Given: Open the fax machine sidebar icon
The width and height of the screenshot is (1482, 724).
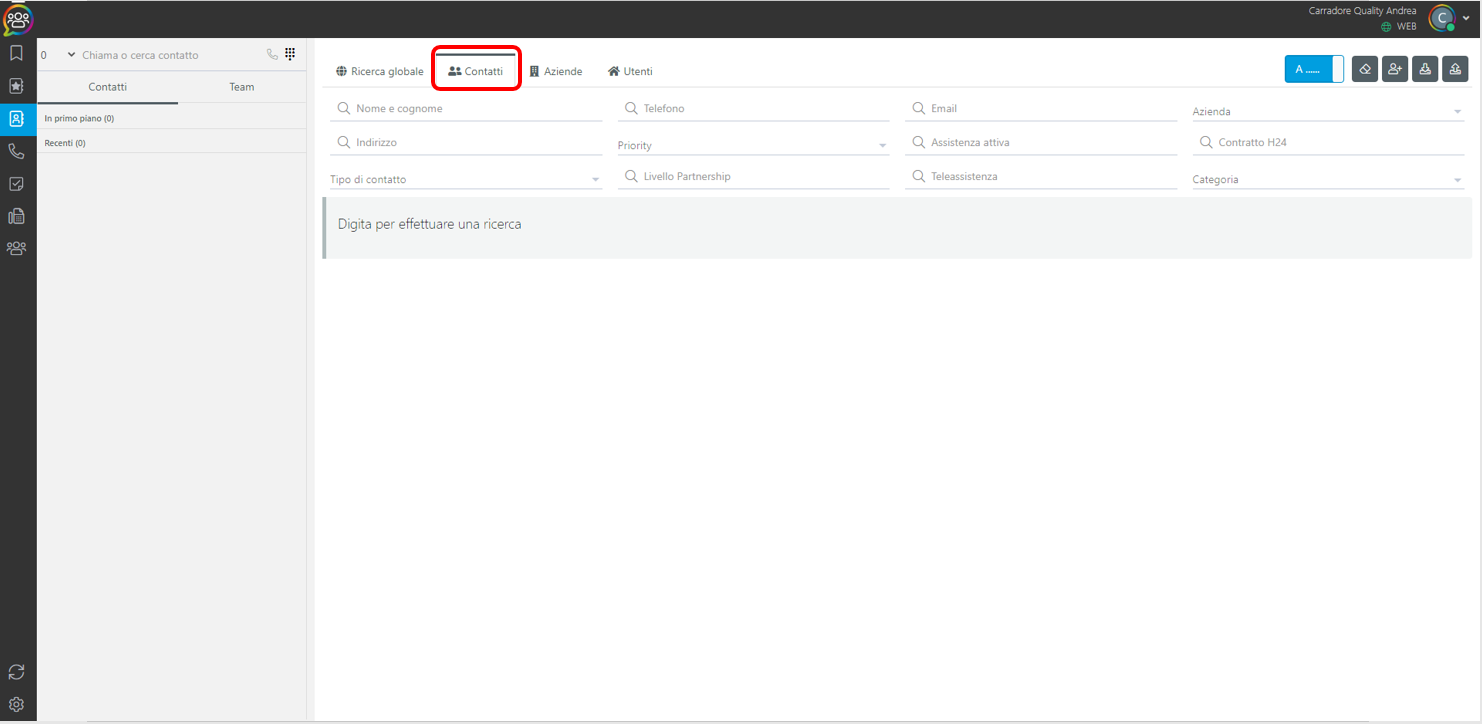Looking at the screenshot, I should [x=16, y=216].
